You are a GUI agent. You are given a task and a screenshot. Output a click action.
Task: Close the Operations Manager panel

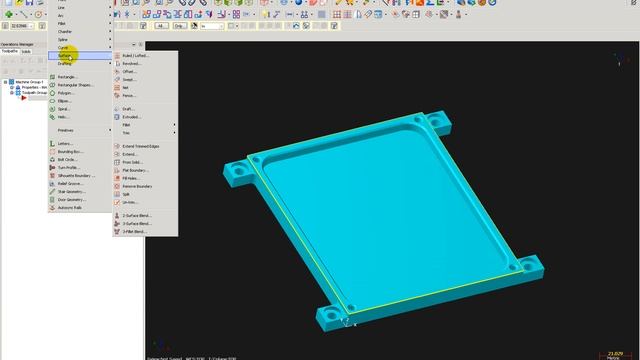(140, 44)
